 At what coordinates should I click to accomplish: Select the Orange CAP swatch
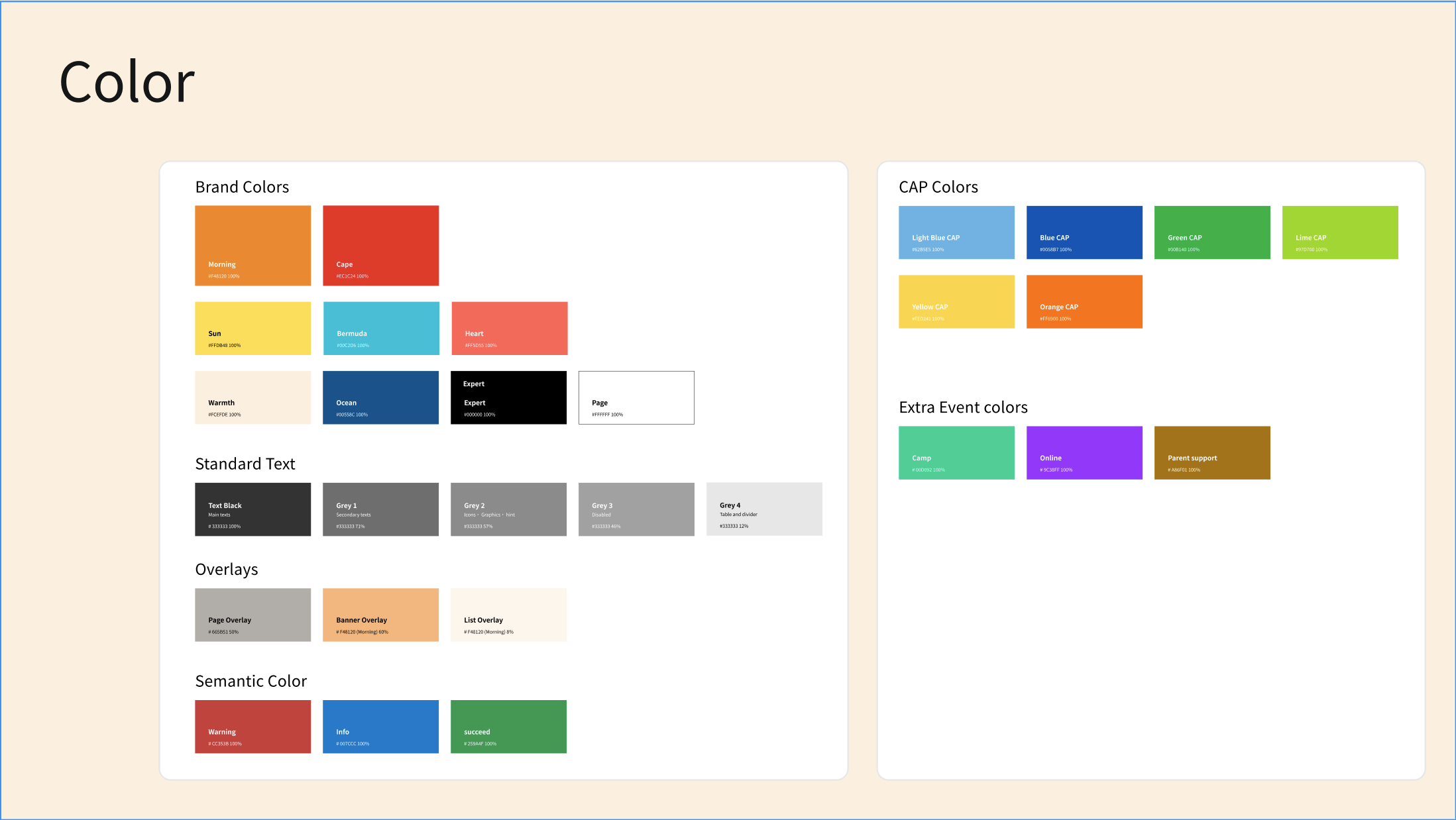click(x=1084, y=301)
